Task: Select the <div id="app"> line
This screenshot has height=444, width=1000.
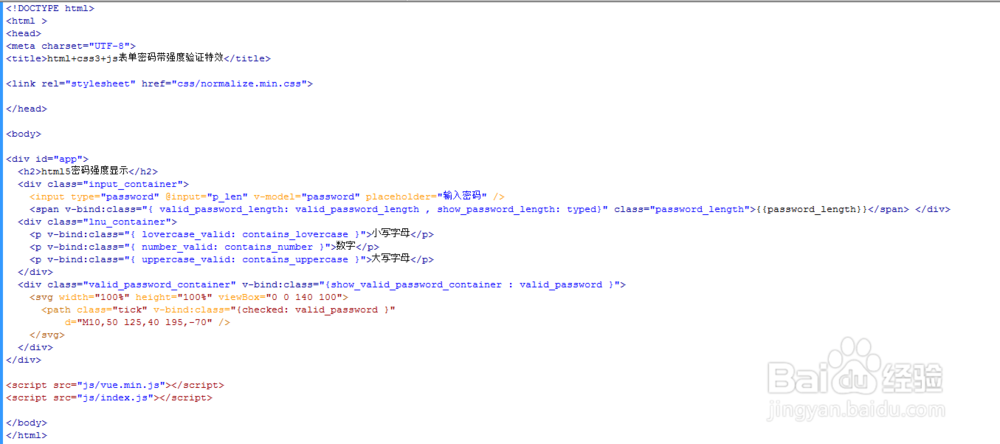Action: coord(47,159)
